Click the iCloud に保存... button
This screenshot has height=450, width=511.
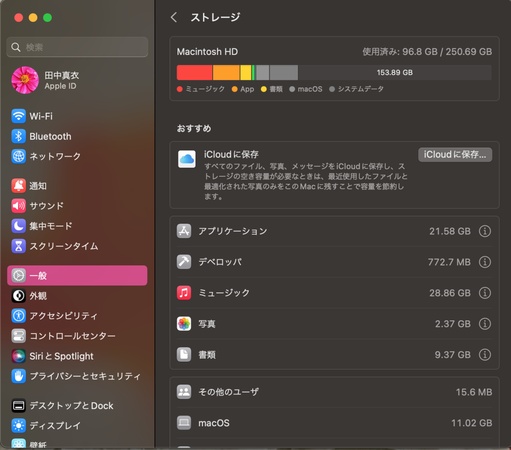coord(455,155)
